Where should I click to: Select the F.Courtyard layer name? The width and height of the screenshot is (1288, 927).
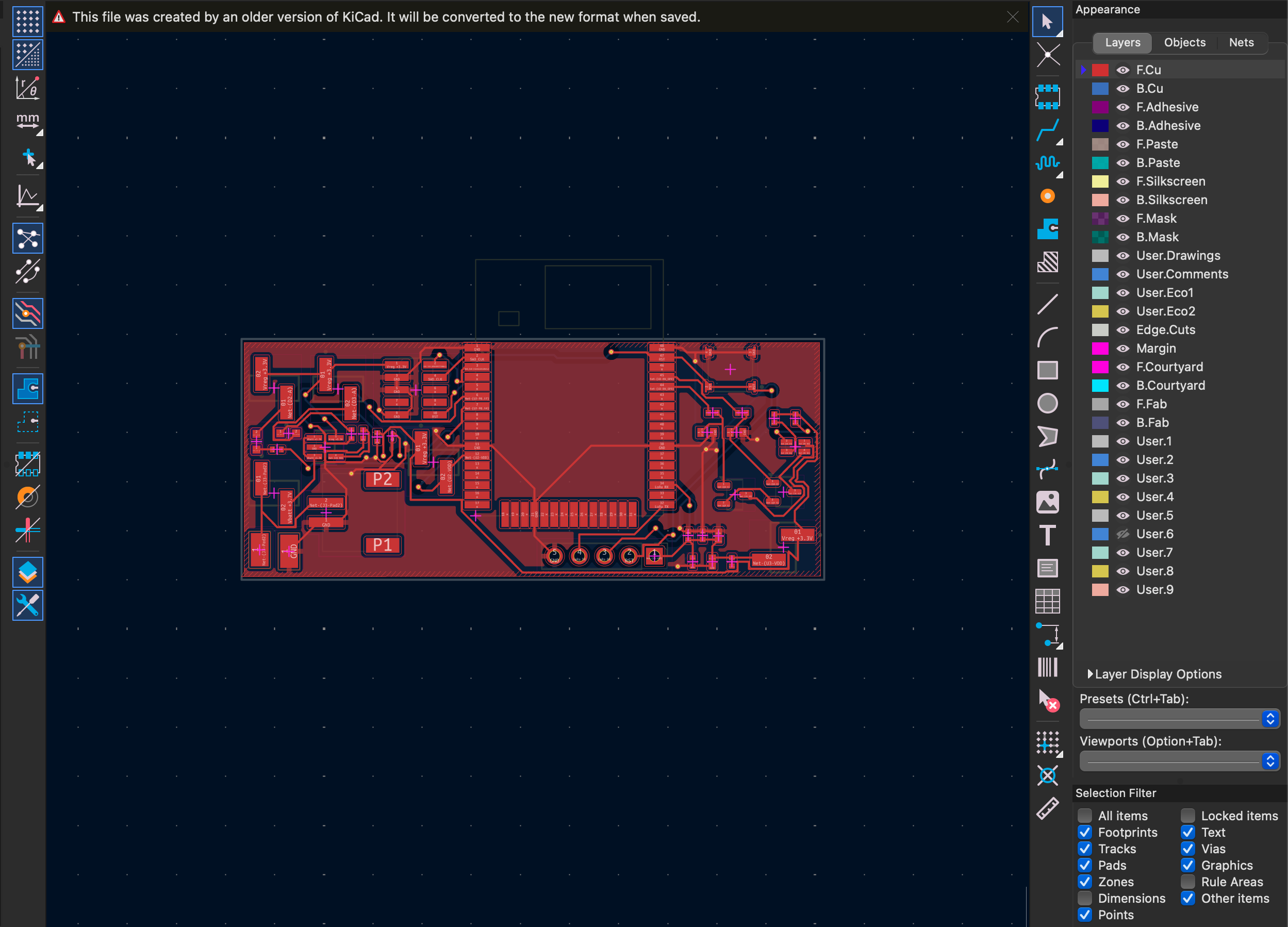coord(1169,367)
